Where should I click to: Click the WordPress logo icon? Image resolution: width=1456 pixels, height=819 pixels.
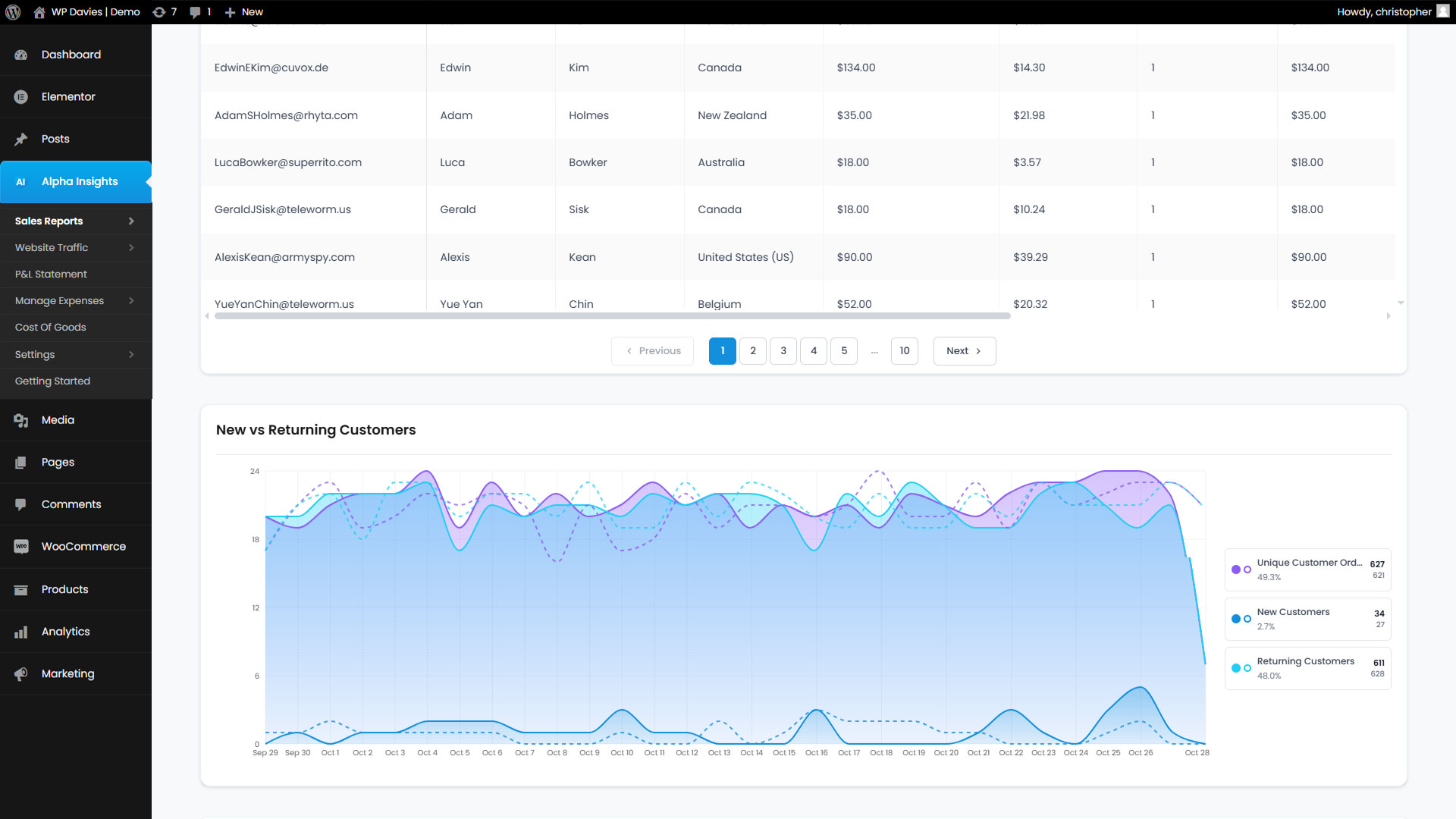(13, 12)
